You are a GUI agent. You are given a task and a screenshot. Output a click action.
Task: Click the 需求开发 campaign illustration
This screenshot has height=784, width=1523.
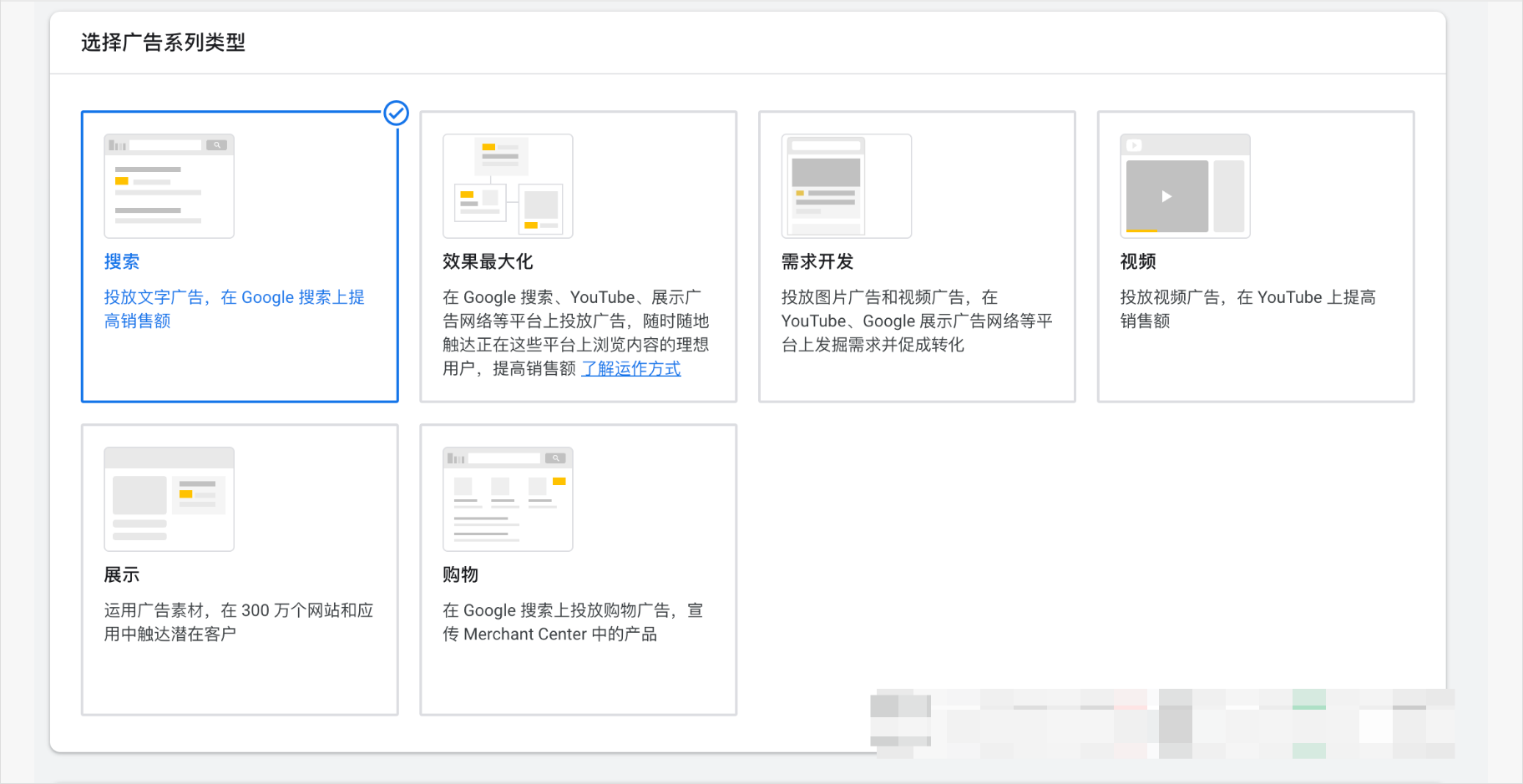(847, 186)
